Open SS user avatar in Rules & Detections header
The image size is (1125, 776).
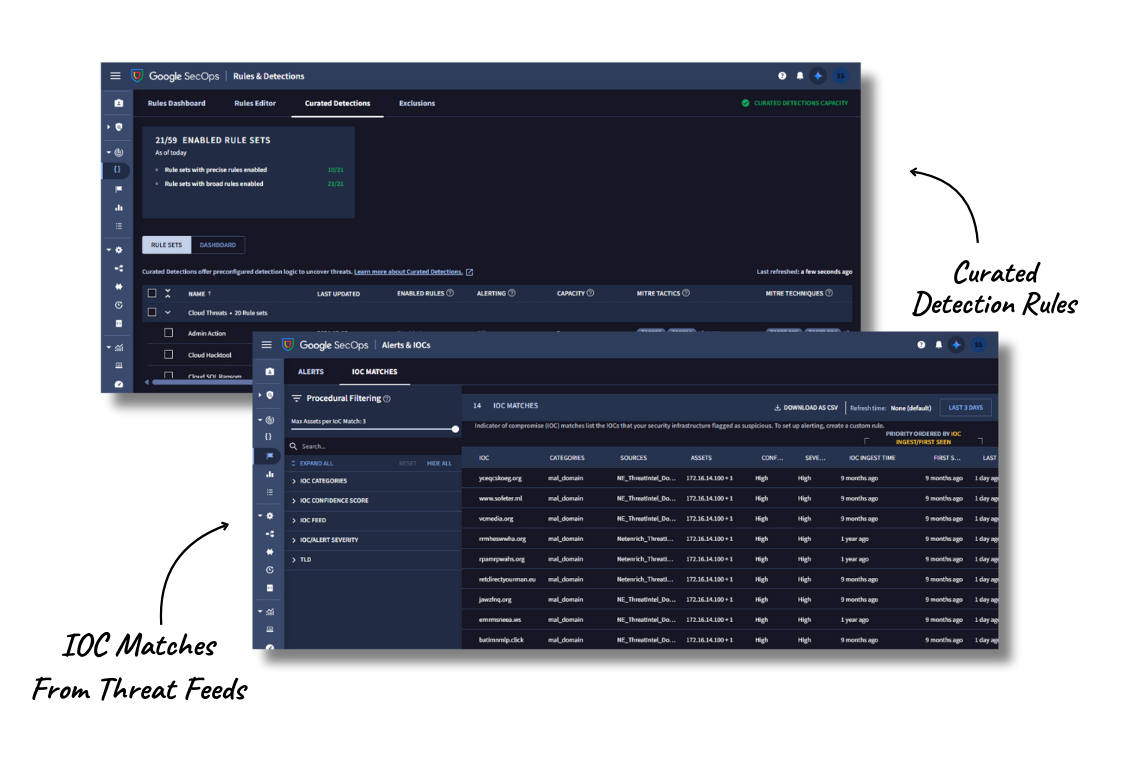840,75
